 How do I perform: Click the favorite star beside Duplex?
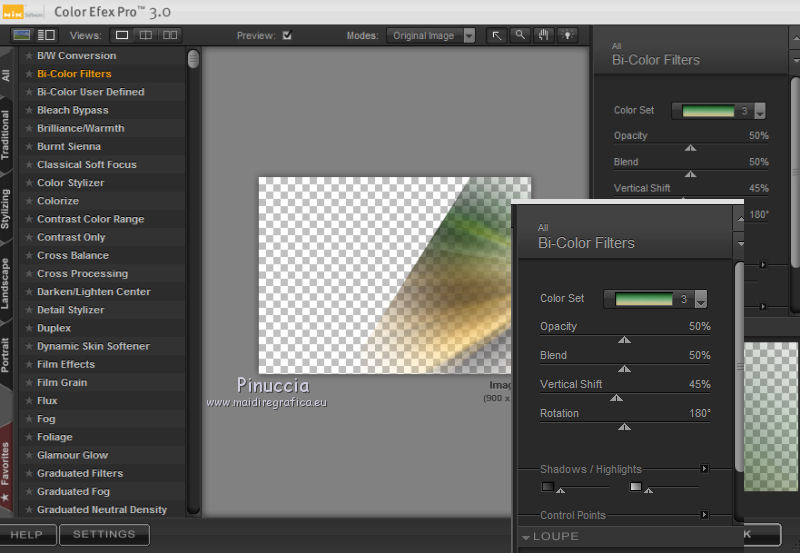pyautogui.click(x=29, y=328)
